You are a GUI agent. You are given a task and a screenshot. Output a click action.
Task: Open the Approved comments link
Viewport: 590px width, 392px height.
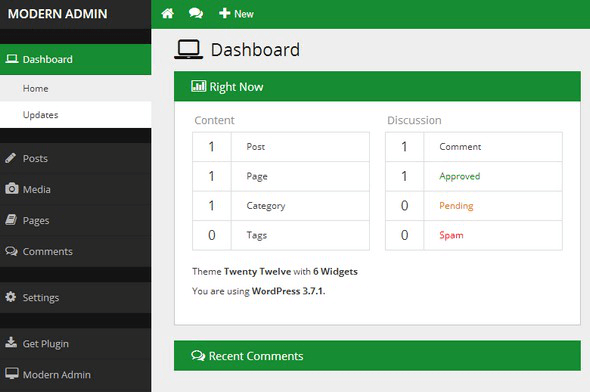(459, 176)
